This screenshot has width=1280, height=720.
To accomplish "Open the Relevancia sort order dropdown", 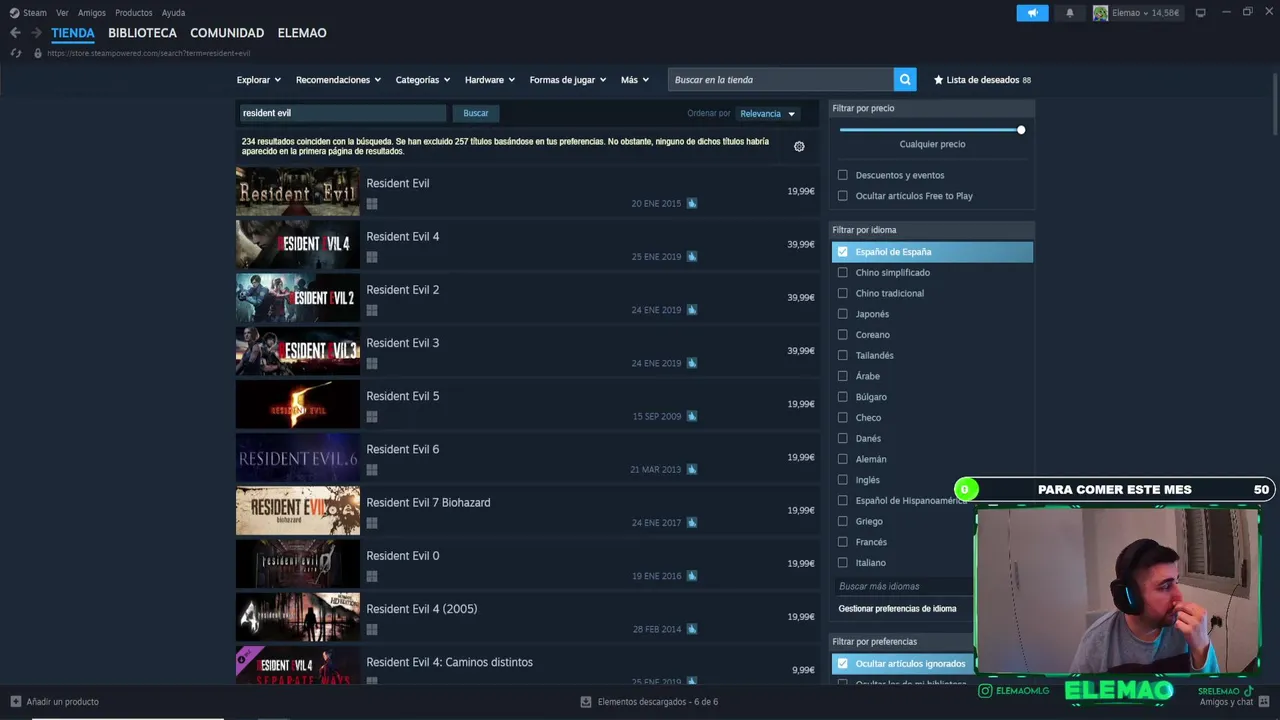I will pyautogui.click(x=767, y=114).
